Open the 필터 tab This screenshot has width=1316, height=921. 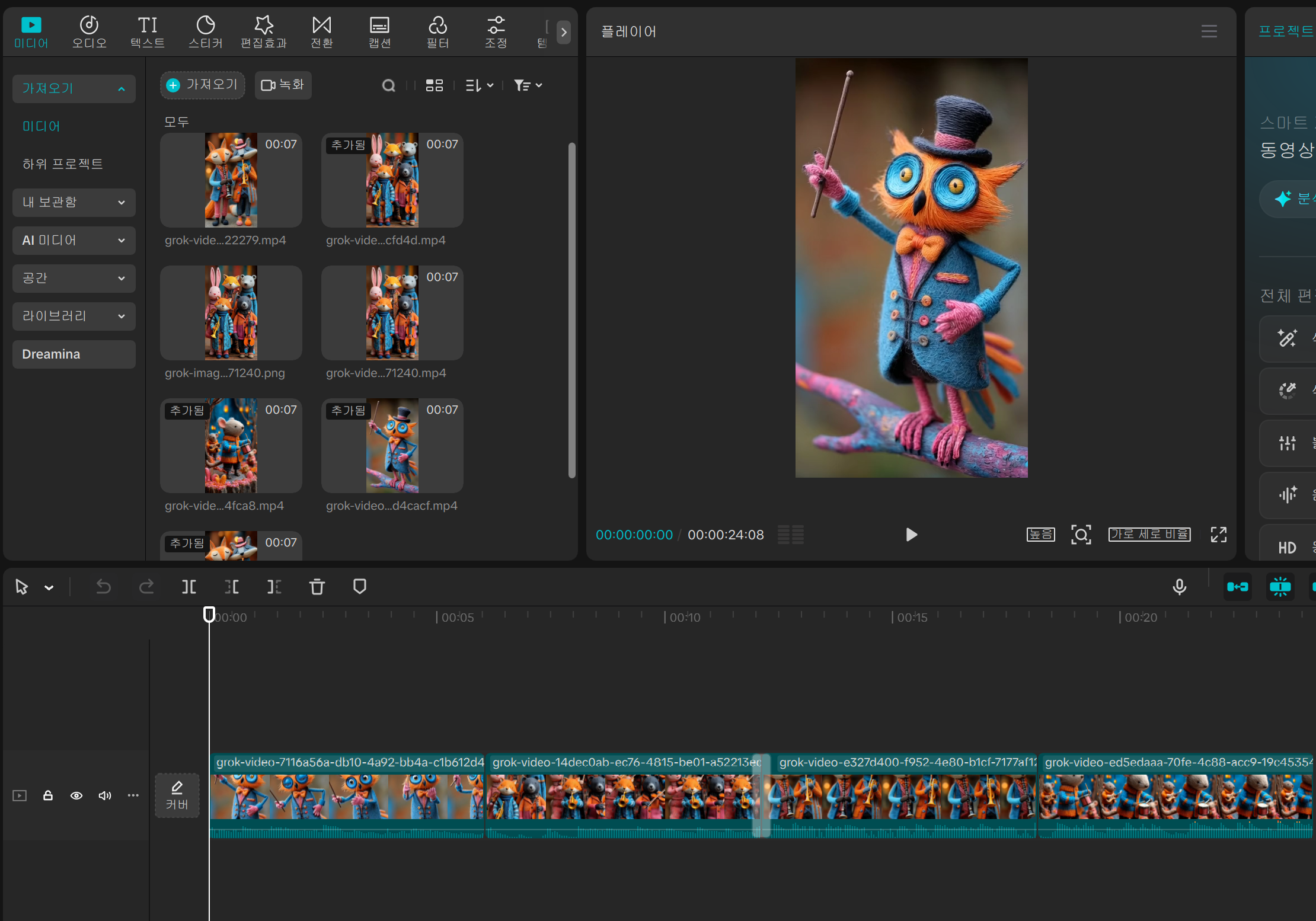[437, 32]
